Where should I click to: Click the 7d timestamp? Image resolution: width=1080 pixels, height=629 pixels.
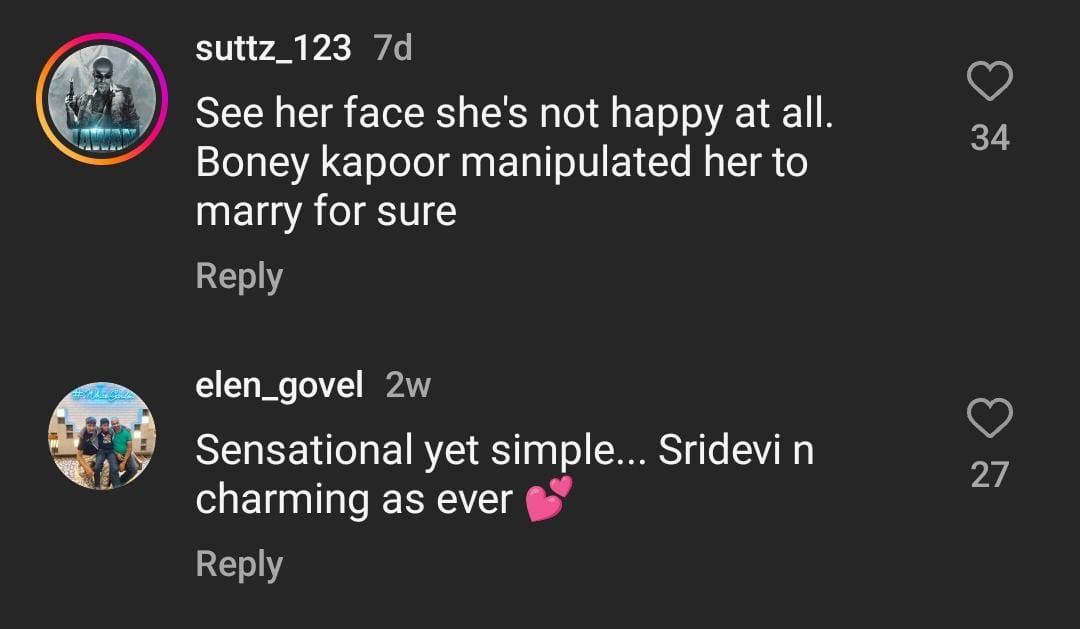[x=392, y=47]
